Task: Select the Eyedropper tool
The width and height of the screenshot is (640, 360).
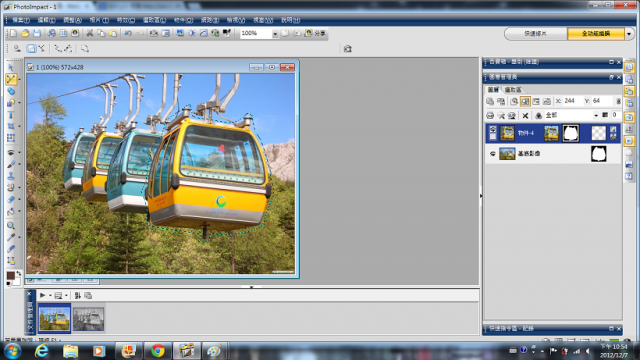Action: pos(11,237)
